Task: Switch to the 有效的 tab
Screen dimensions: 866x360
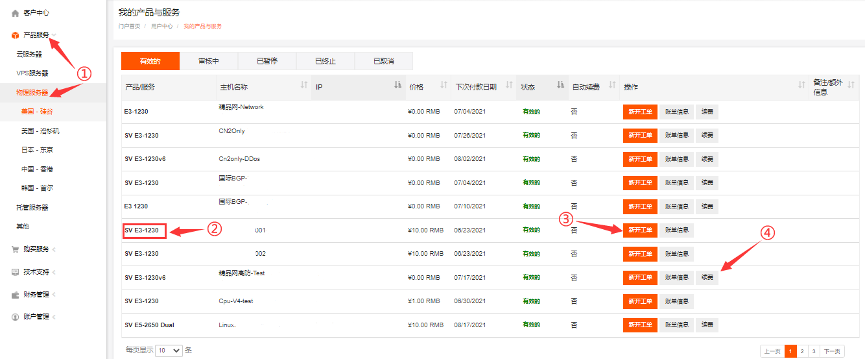Action: [150, 61]
